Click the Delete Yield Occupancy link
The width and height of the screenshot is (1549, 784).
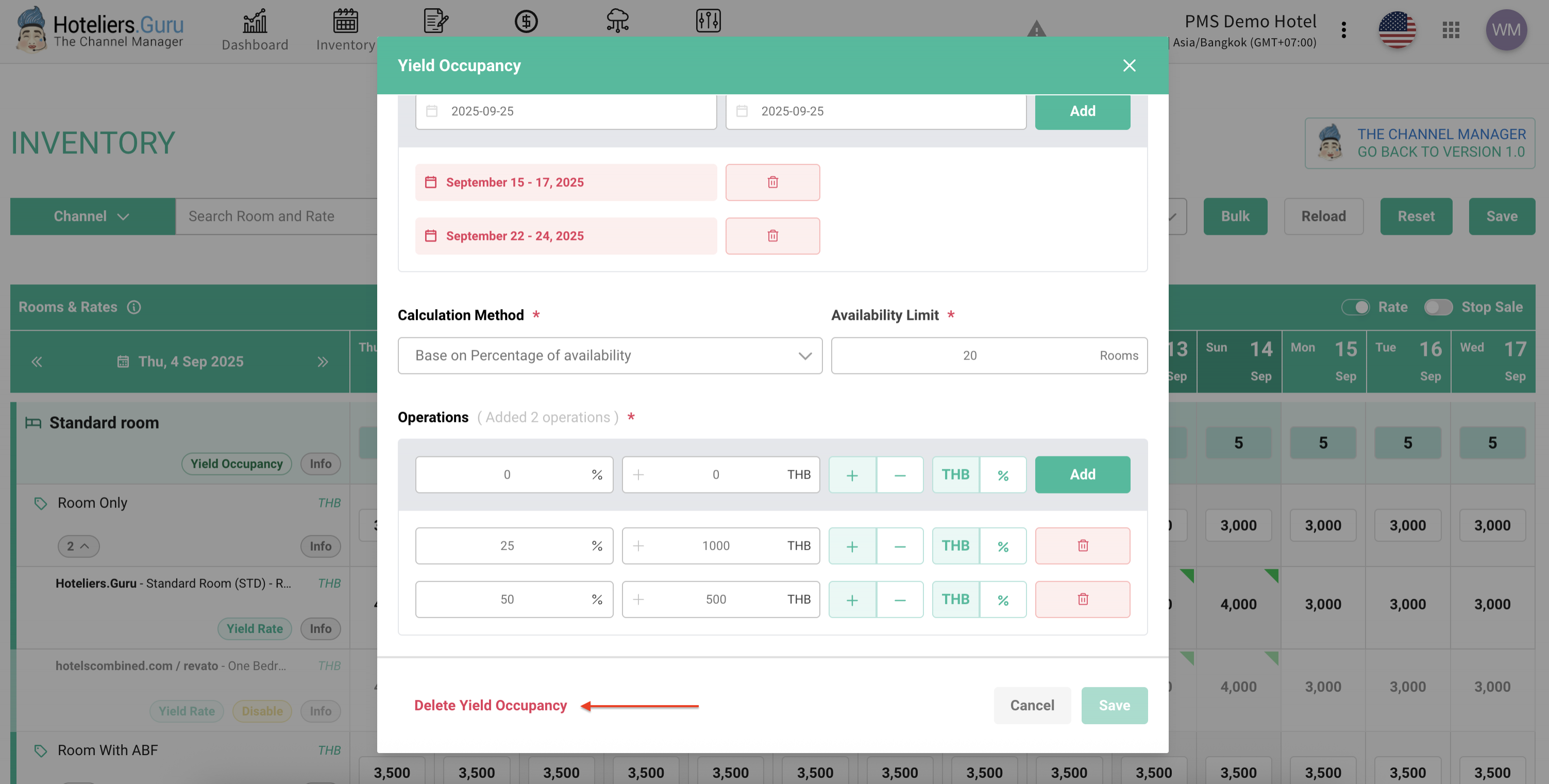coord(490,705)
